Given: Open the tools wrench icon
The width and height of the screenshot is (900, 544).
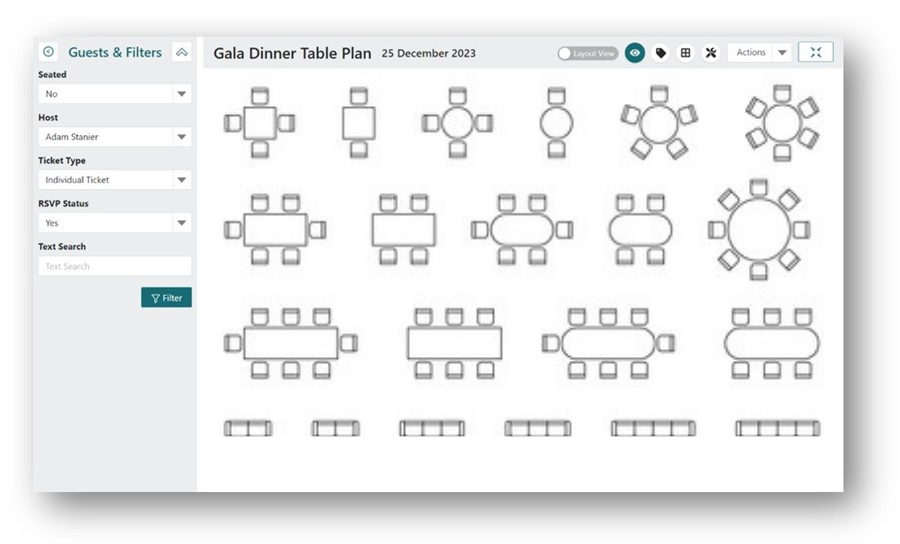Looking at the screenshot, I should 711,53.
